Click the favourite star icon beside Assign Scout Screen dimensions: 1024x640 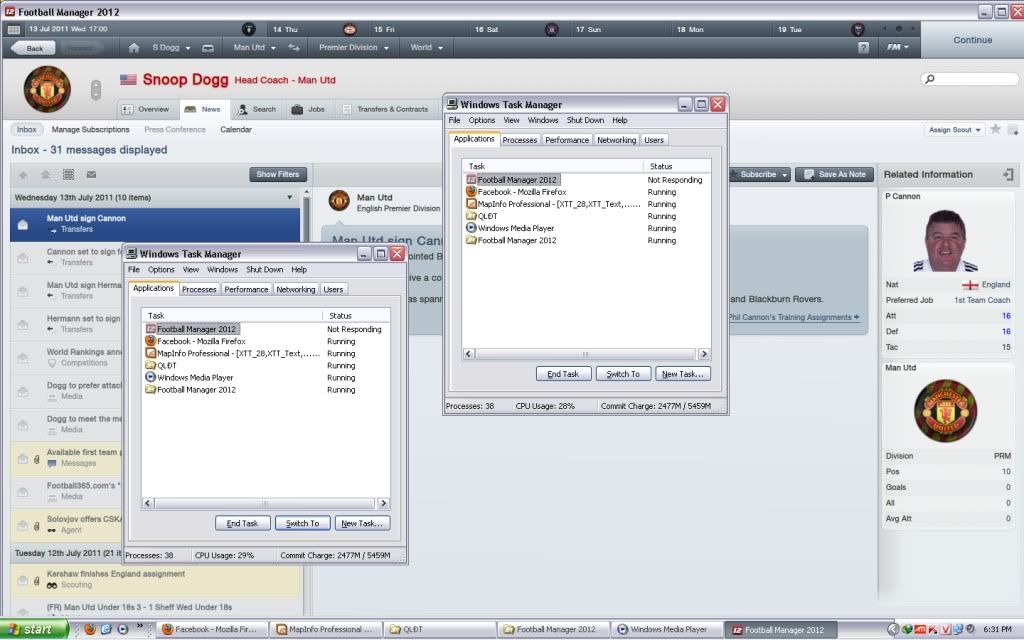click(x=995, y=129)
